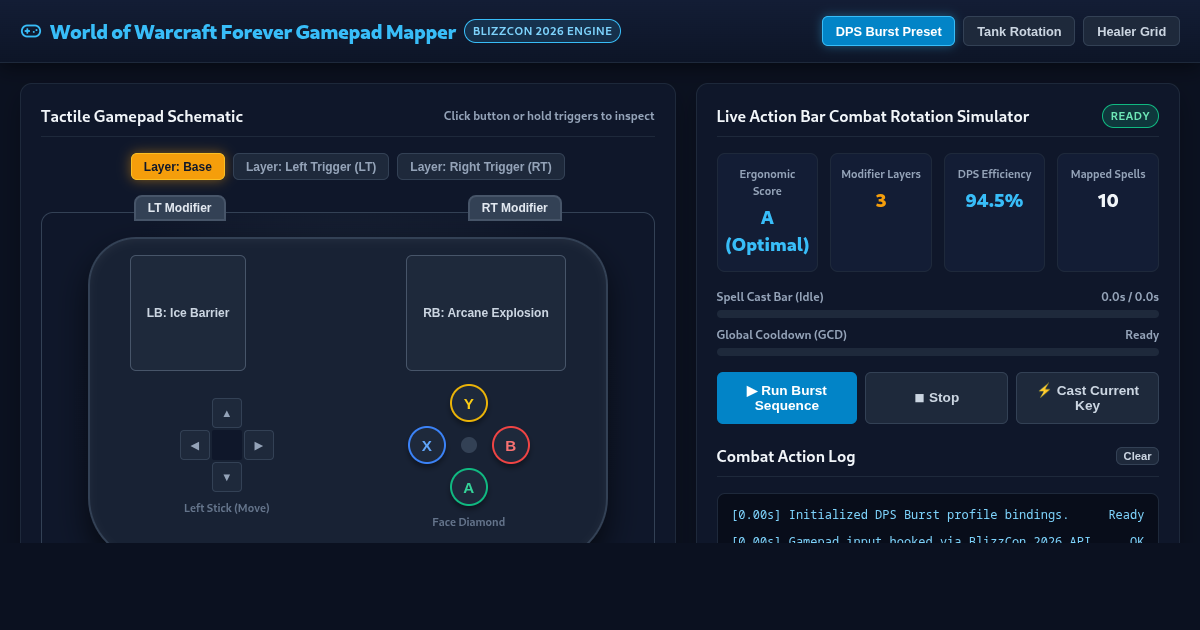Click the Left Stick (Move) label
The image size is (1200, 630).
(x=227, y=508)
